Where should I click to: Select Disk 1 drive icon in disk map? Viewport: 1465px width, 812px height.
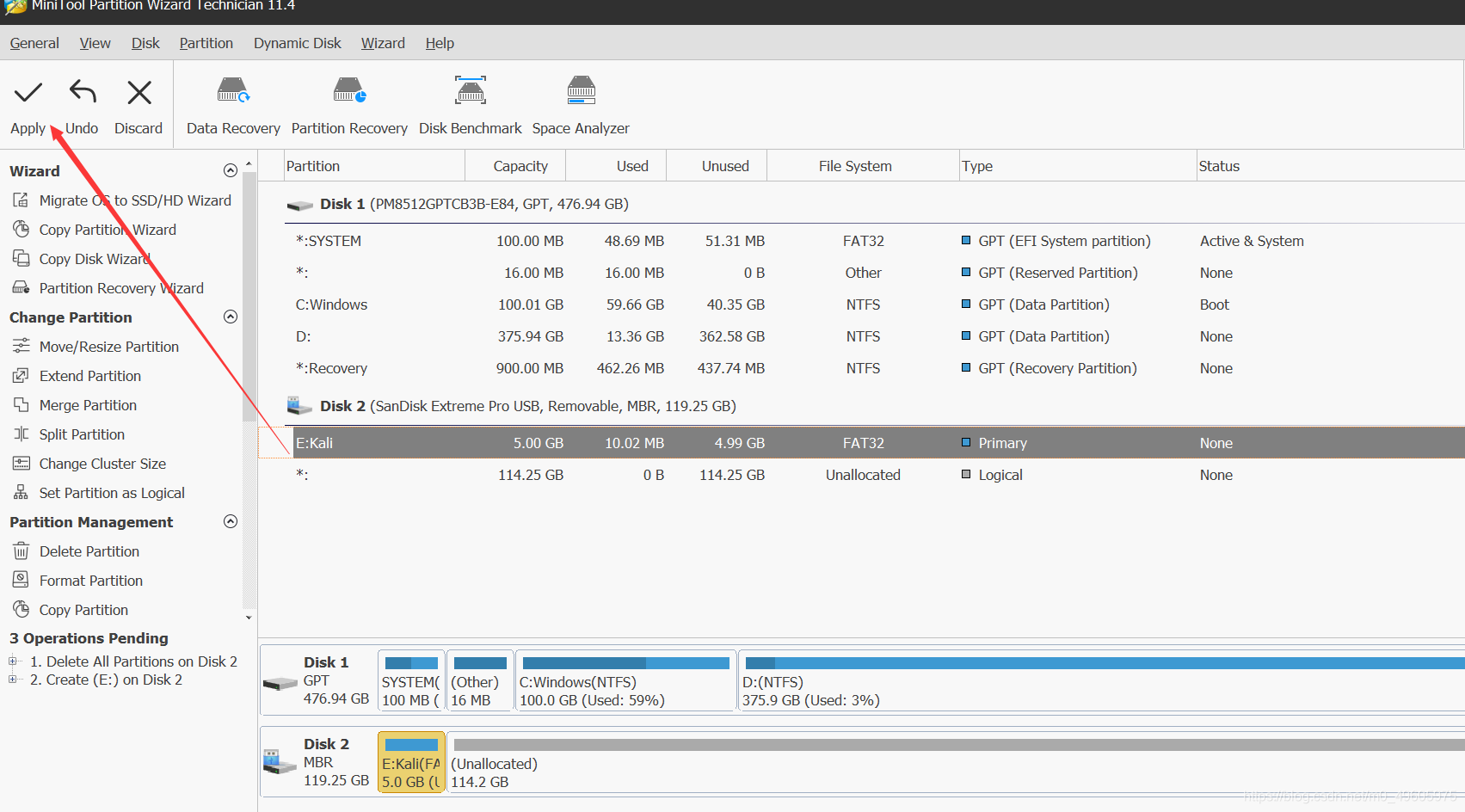[x=280, y=683]
